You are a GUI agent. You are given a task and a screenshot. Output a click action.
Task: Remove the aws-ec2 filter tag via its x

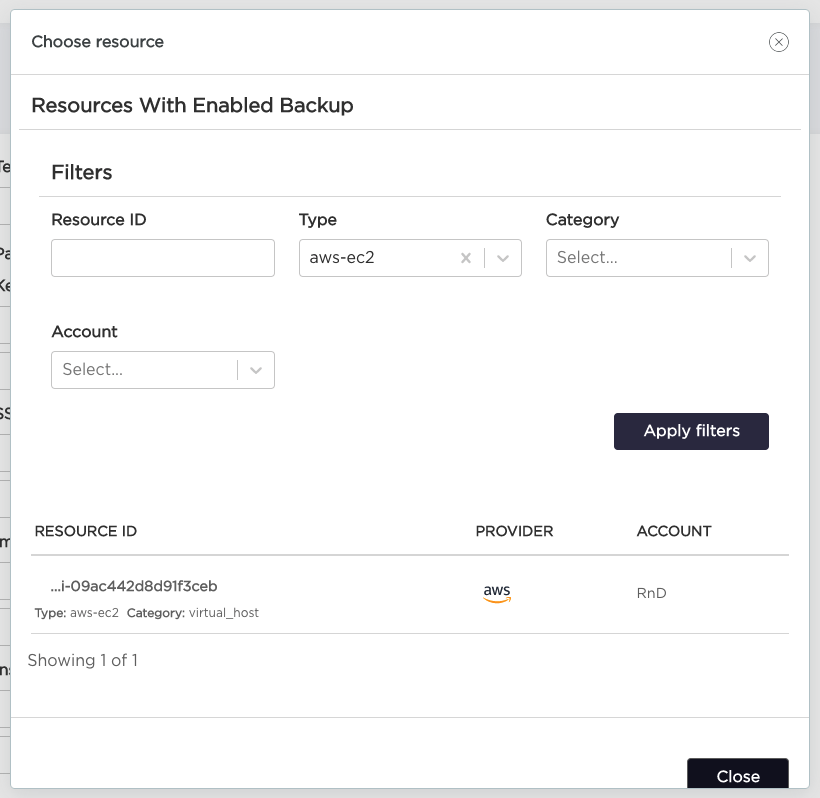click(x=466, y=258)
